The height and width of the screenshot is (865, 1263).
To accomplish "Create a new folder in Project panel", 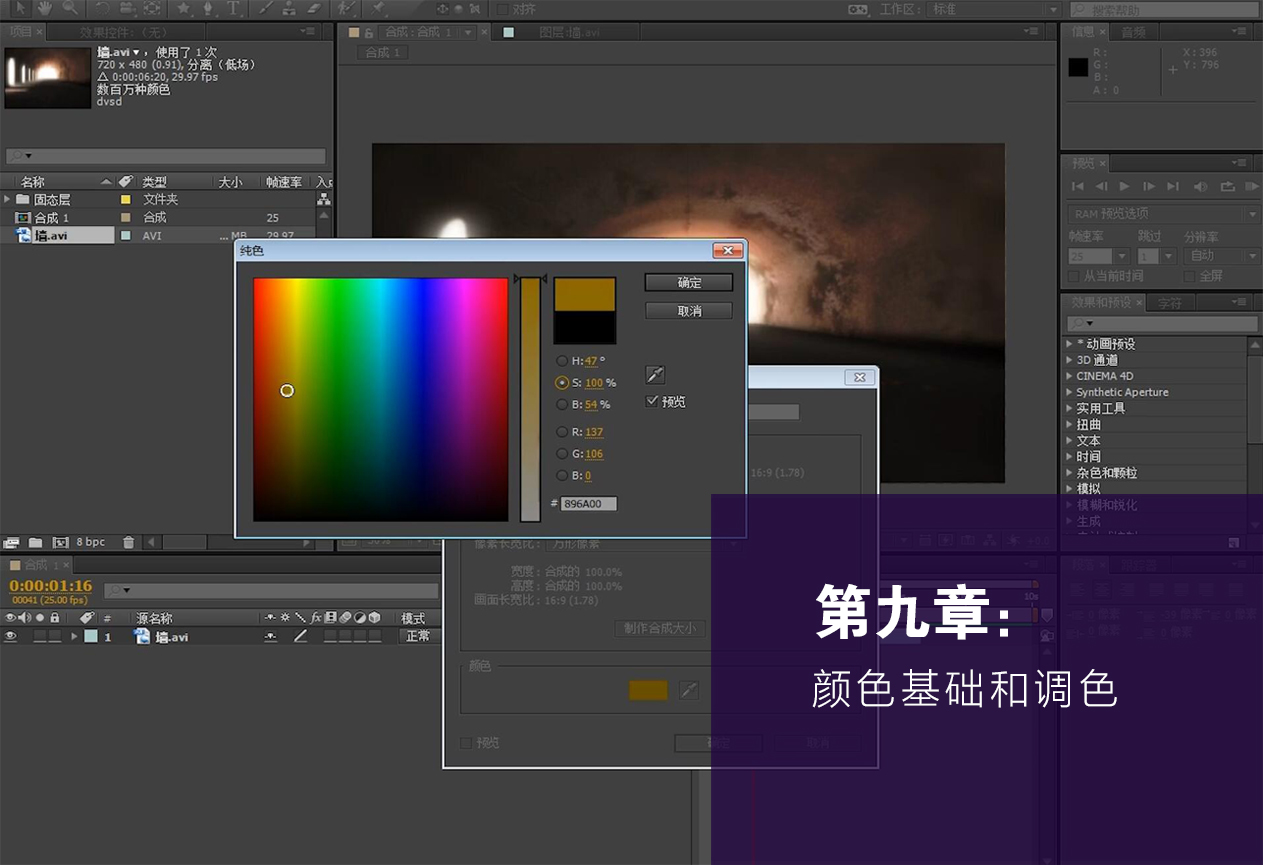I will 35,542.
